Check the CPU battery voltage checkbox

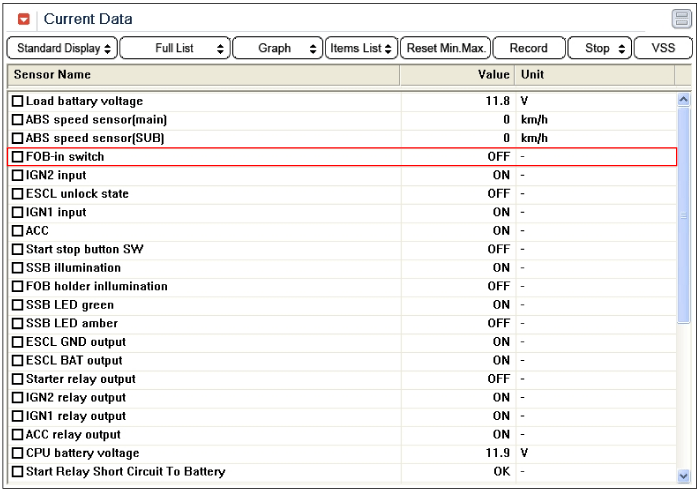coord(17,453)
